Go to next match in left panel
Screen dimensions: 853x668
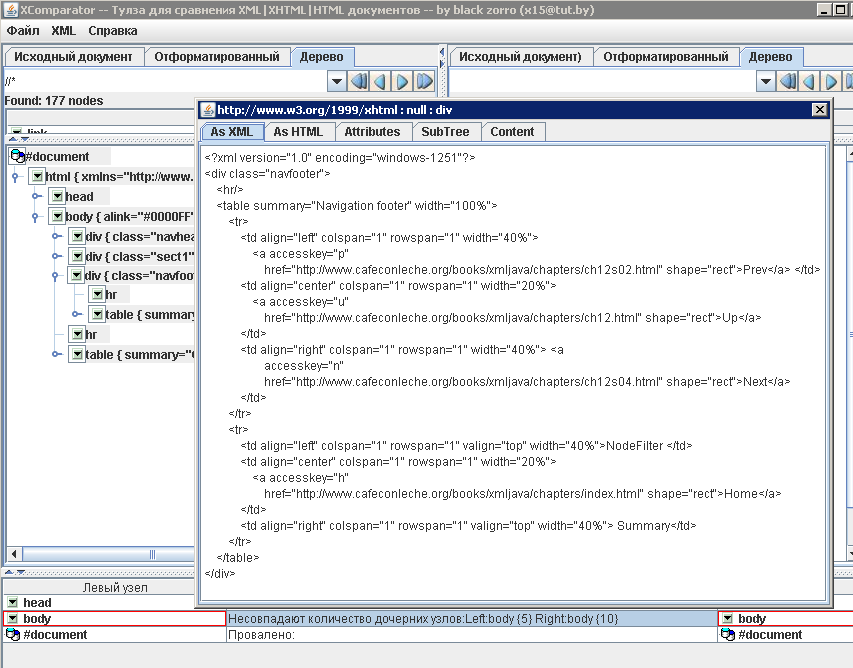tap(402, 81)
